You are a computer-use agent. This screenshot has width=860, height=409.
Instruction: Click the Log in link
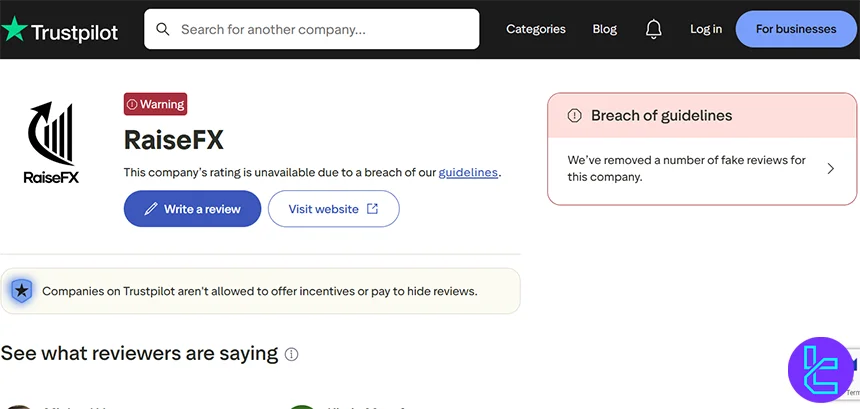tap(706, 30)
